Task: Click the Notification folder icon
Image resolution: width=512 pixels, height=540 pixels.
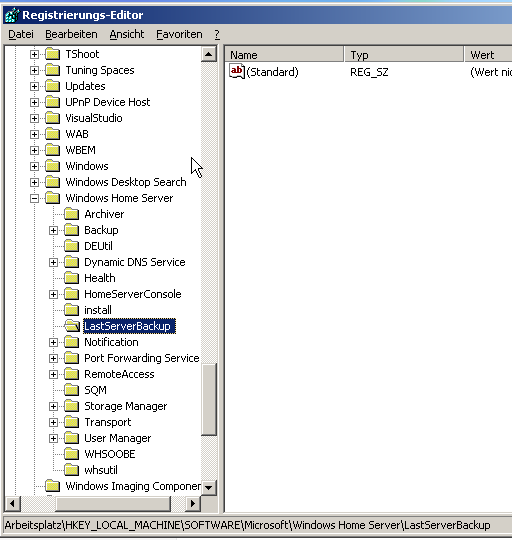Action: point(72,342)
